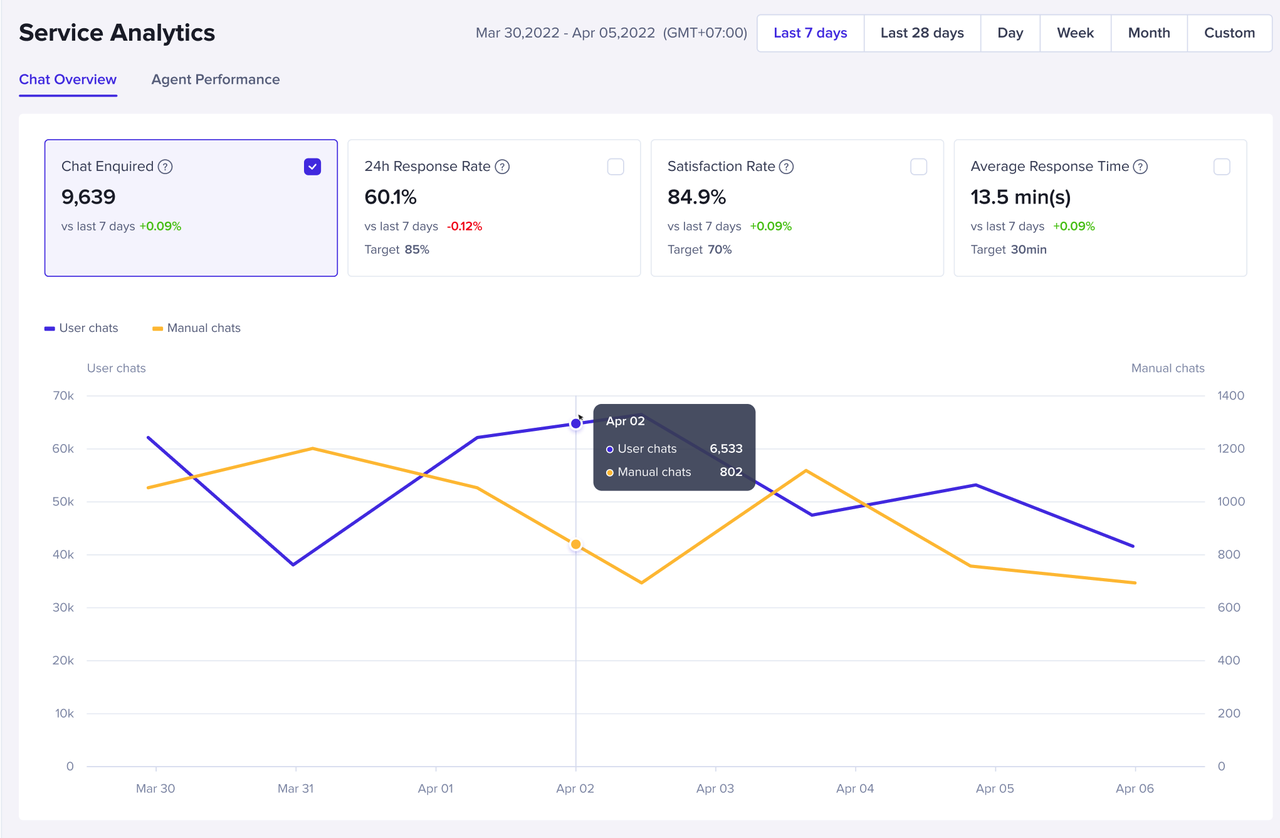Click help icon beside 24h Response Rate
The width and height of the screenshot is (1280, 838).
(x=503, y=167)
